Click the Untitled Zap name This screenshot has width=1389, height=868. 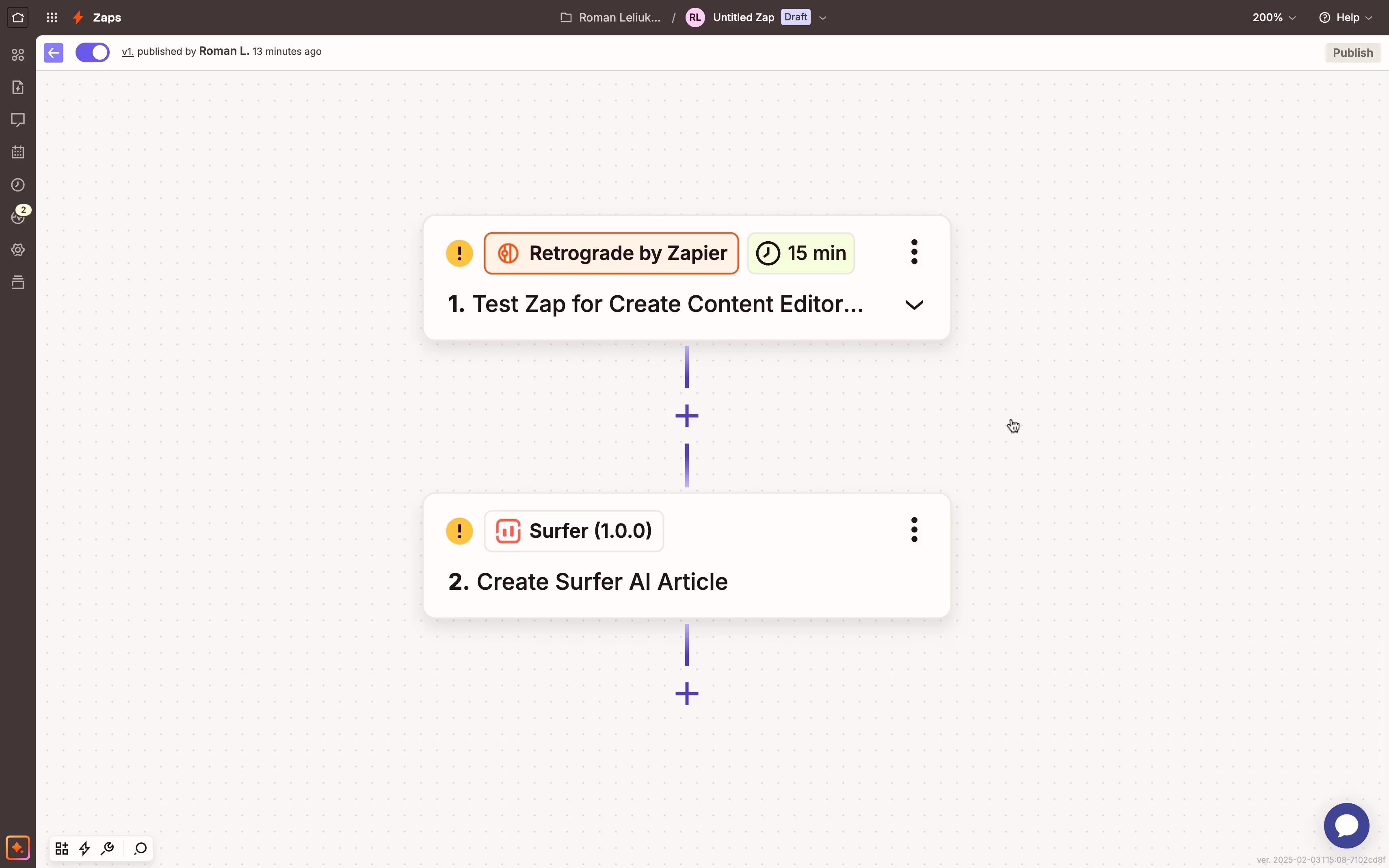743,17
